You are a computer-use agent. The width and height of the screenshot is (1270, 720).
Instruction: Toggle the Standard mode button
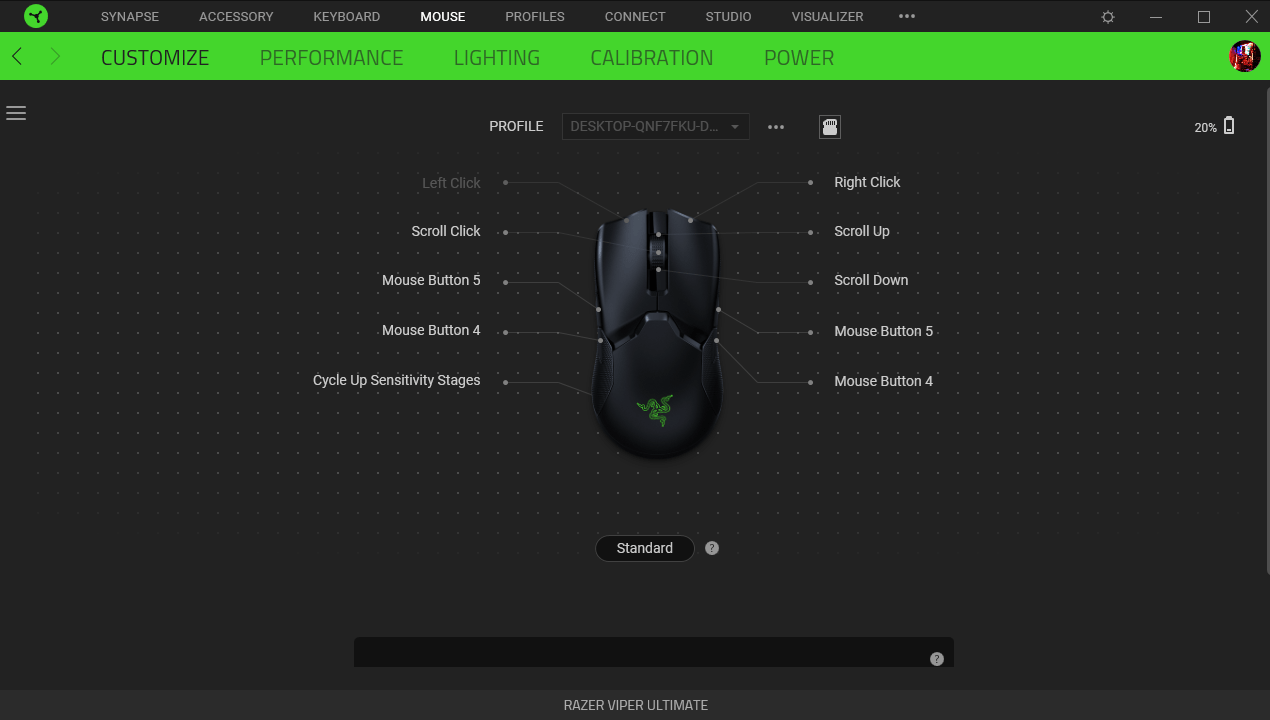pos(645,548)
